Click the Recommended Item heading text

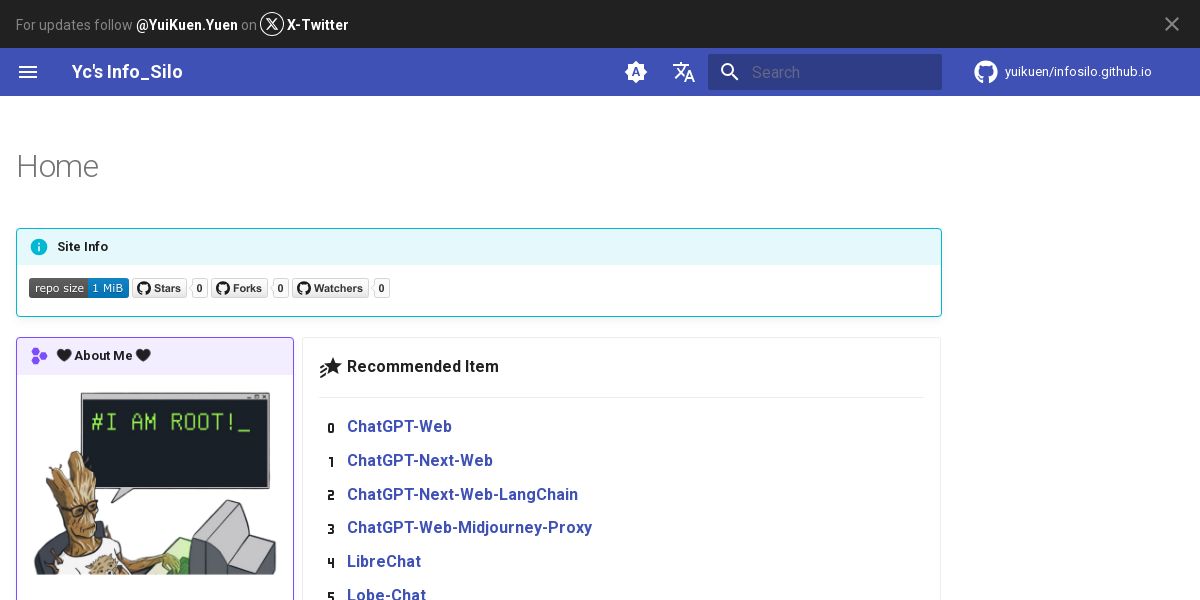pos(423,367)
